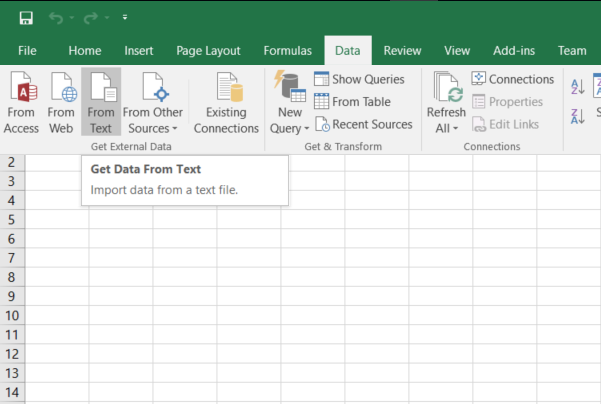Open Existing Connections
This screenshot has height=404, width=601.
[x=226, y=102]
